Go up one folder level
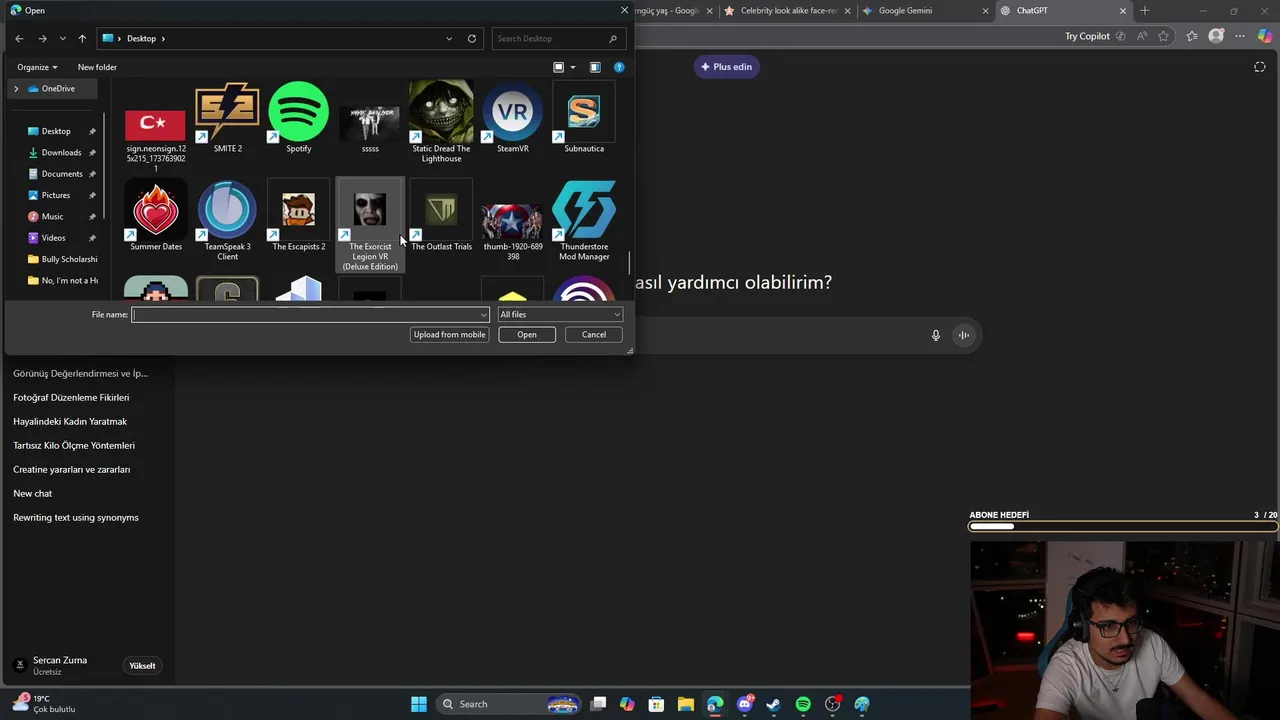 point(82,38)
